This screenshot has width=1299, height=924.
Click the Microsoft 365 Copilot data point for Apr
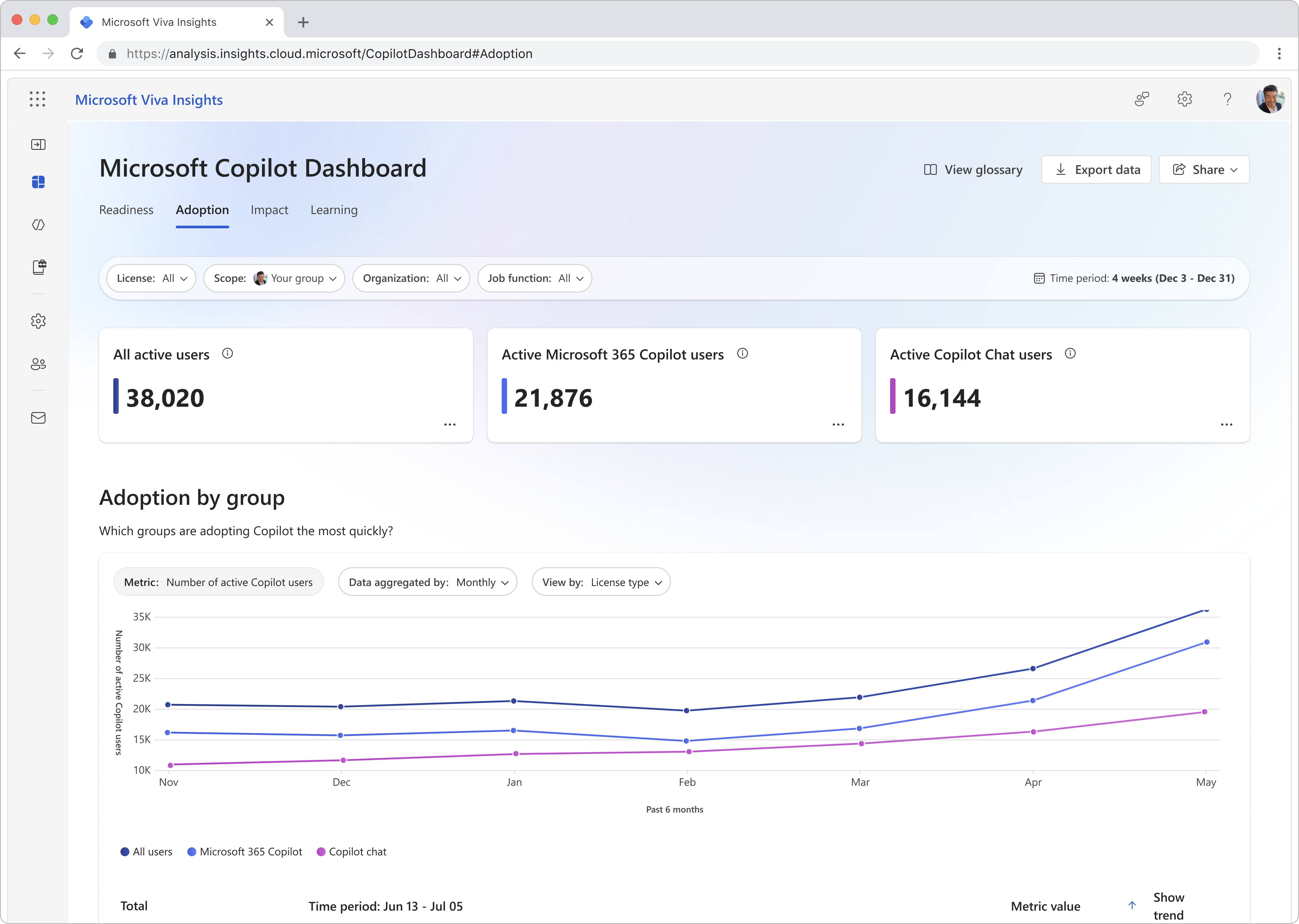coord(1033,700)
